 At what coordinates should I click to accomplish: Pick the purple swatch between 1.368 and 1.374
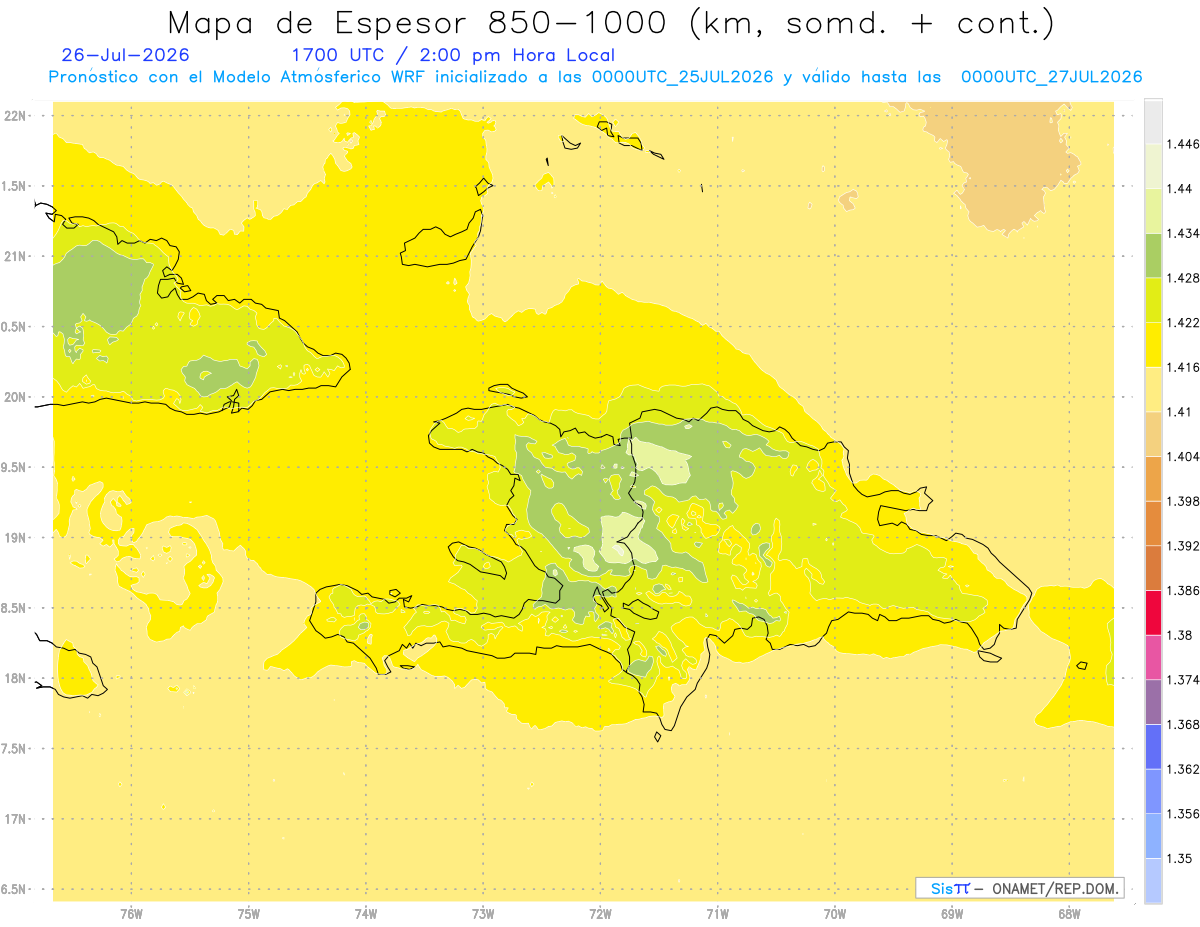click(x=1153, y=701)
